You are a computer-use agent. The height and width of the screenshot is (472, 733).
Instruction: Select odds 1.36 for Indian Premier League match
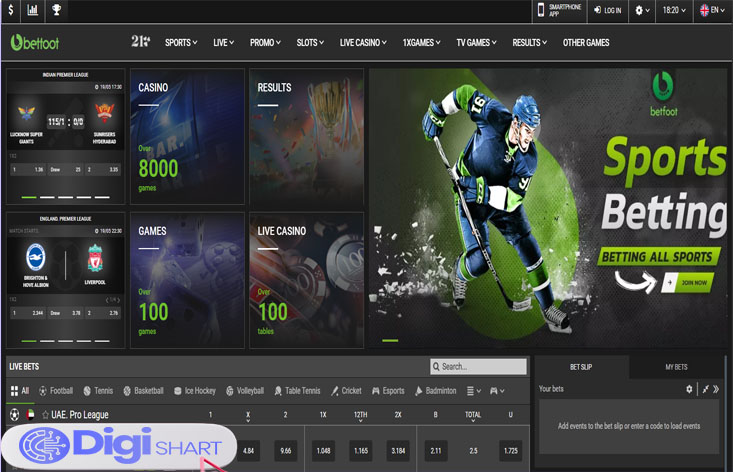tap(28, 170)
